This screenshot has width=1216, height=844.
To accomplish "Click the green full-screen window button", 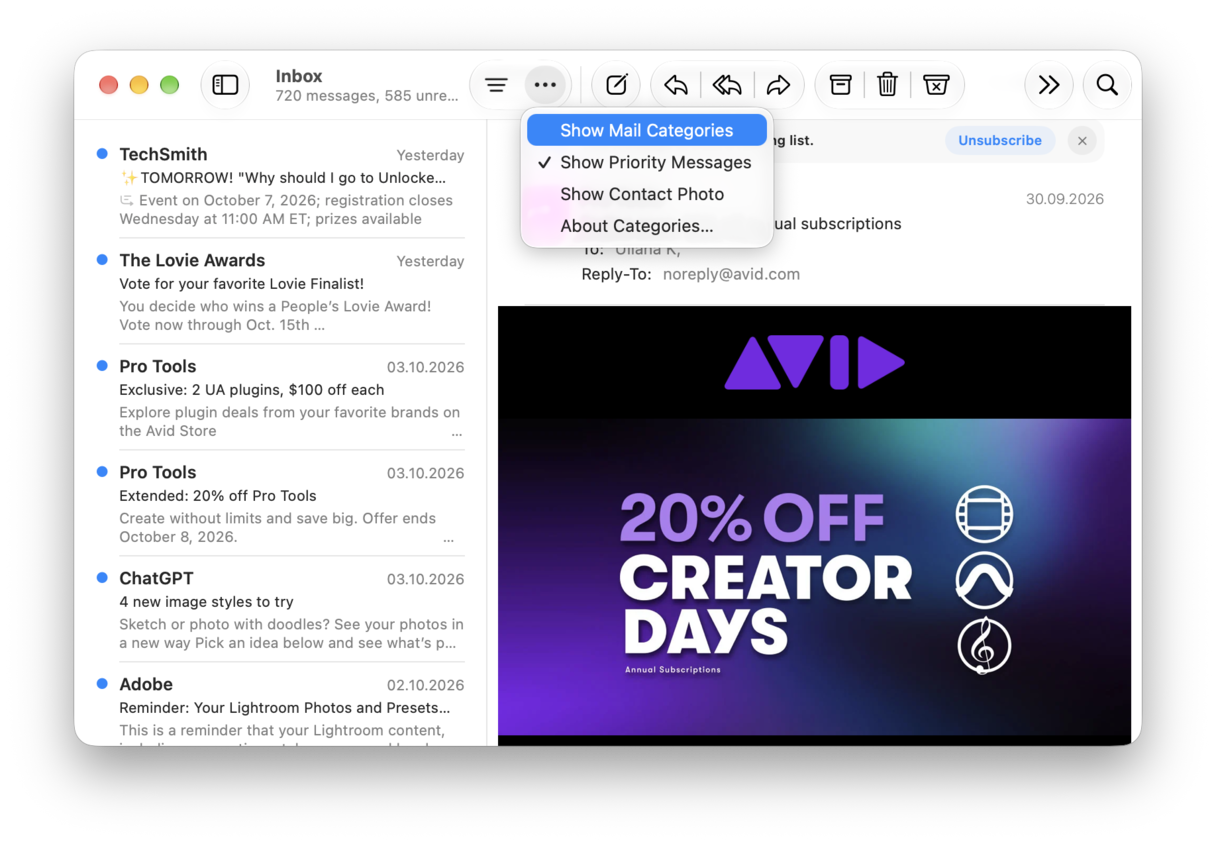I will pyautogui.click(x=170, y=85).
